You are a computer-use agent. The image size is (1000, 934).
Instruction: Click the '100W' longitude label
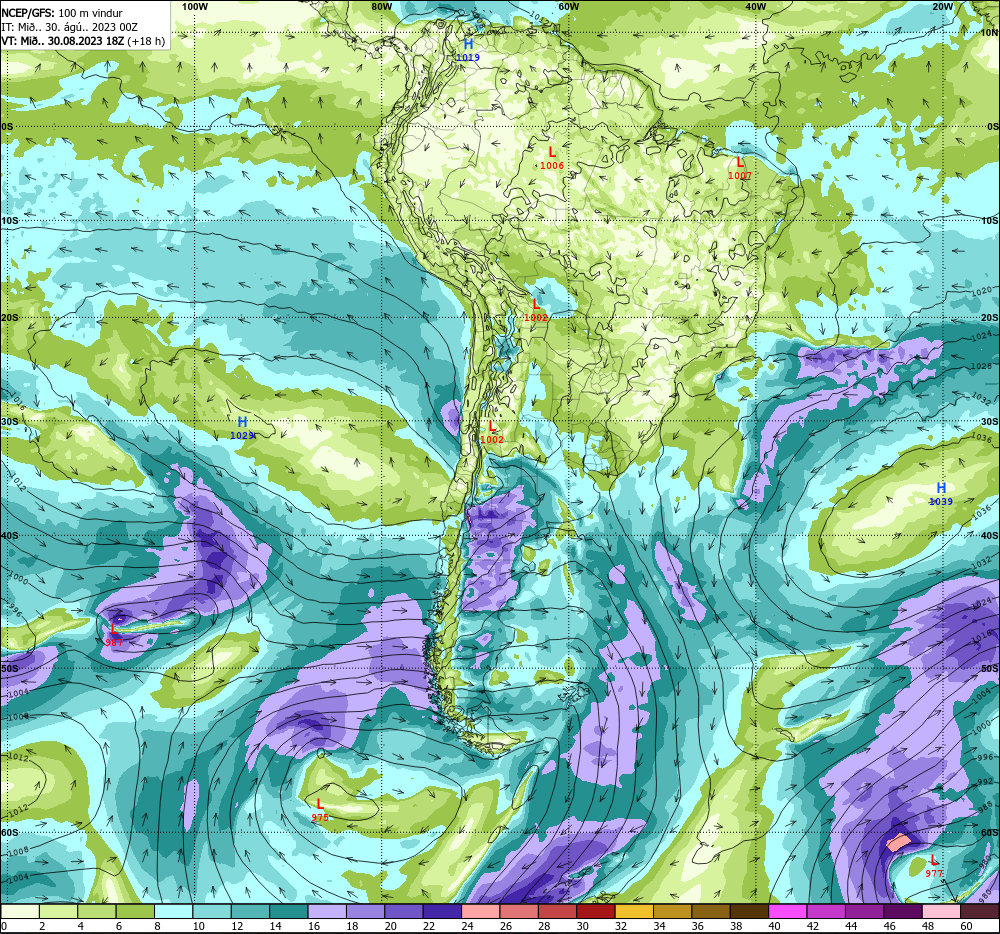(195, 6)
